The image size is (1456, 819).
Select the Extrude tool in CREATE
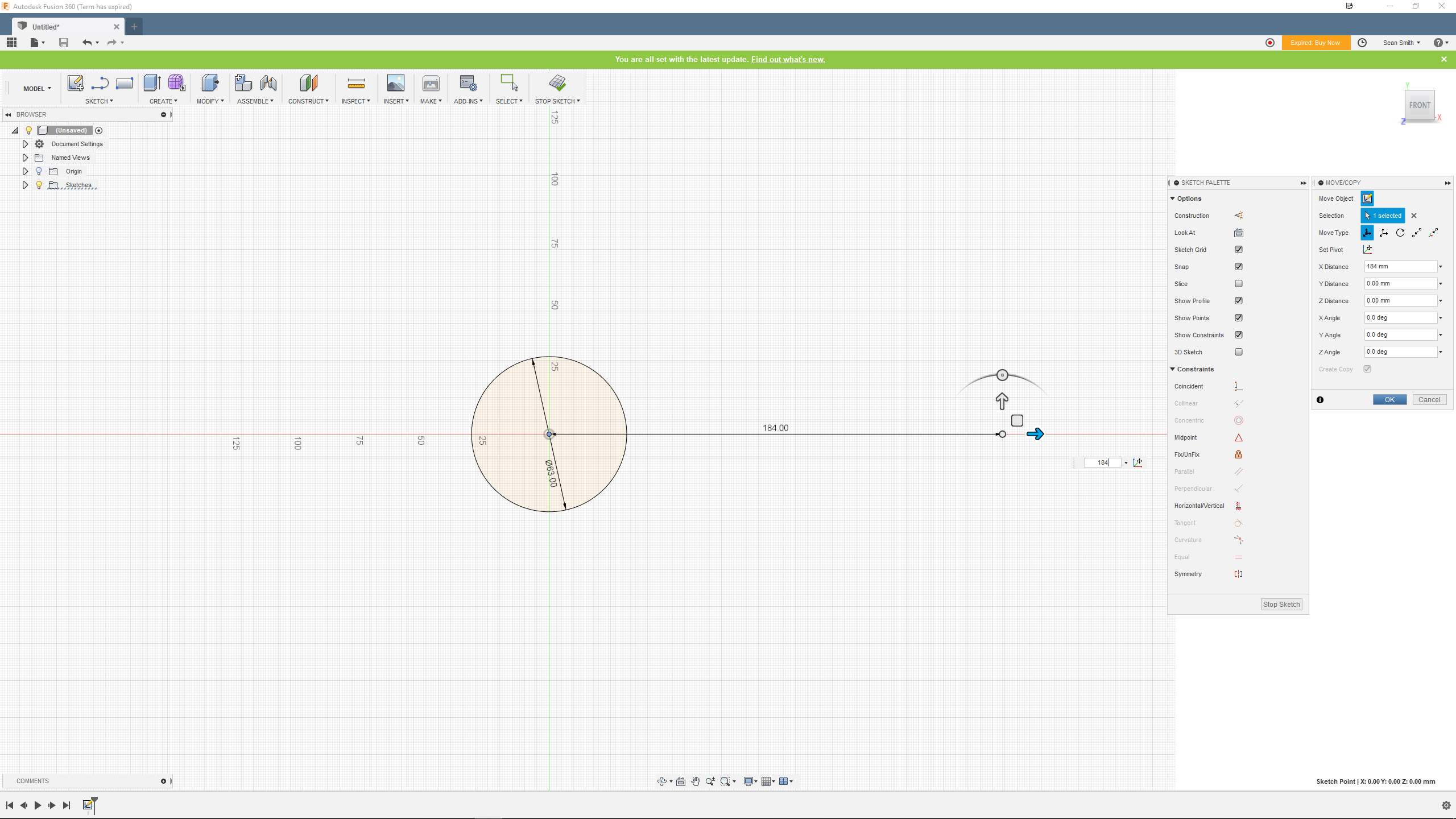click(x=152, y=83)
